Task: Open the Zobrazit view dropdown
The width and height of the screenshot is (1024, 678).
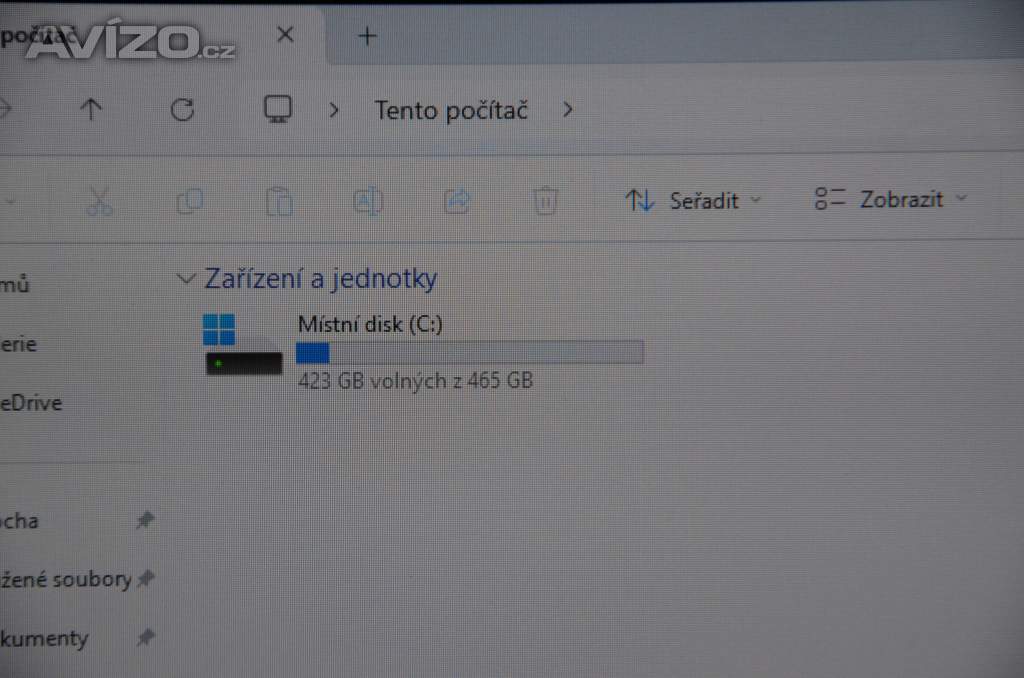Action: (x=891, y=199)
